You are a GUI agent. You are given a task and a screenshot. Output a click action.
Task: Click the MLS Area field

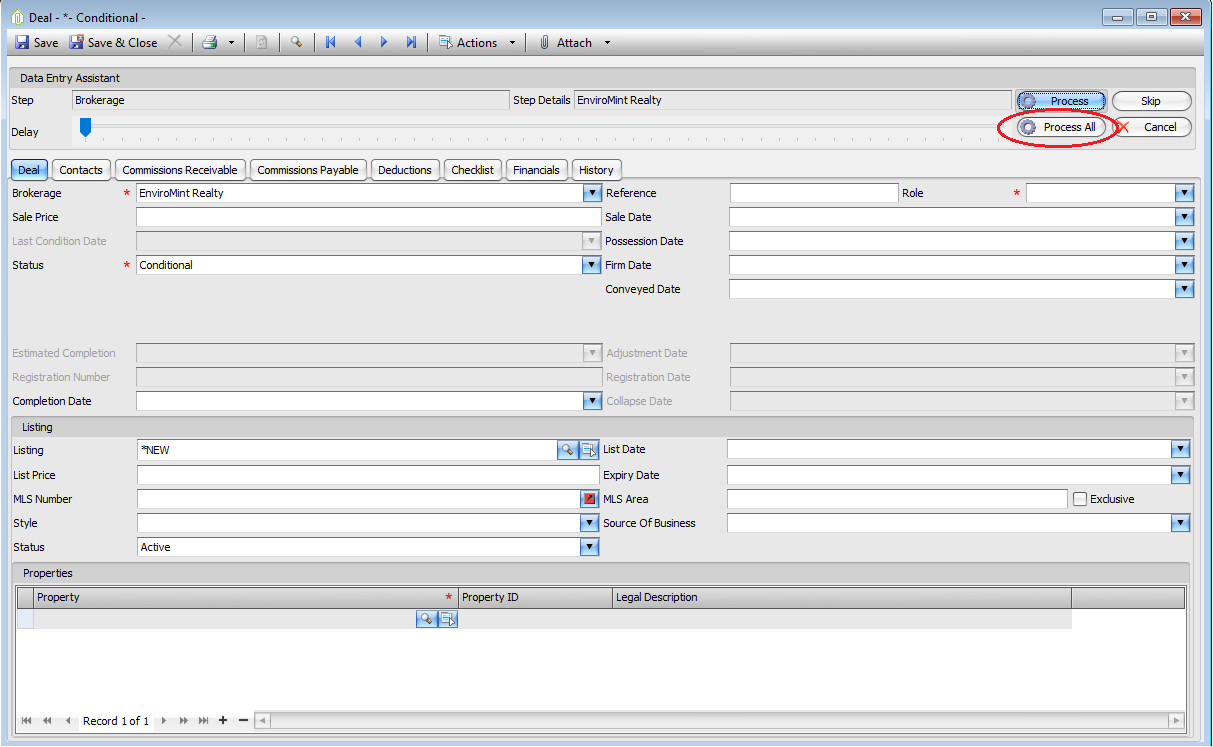897,499
